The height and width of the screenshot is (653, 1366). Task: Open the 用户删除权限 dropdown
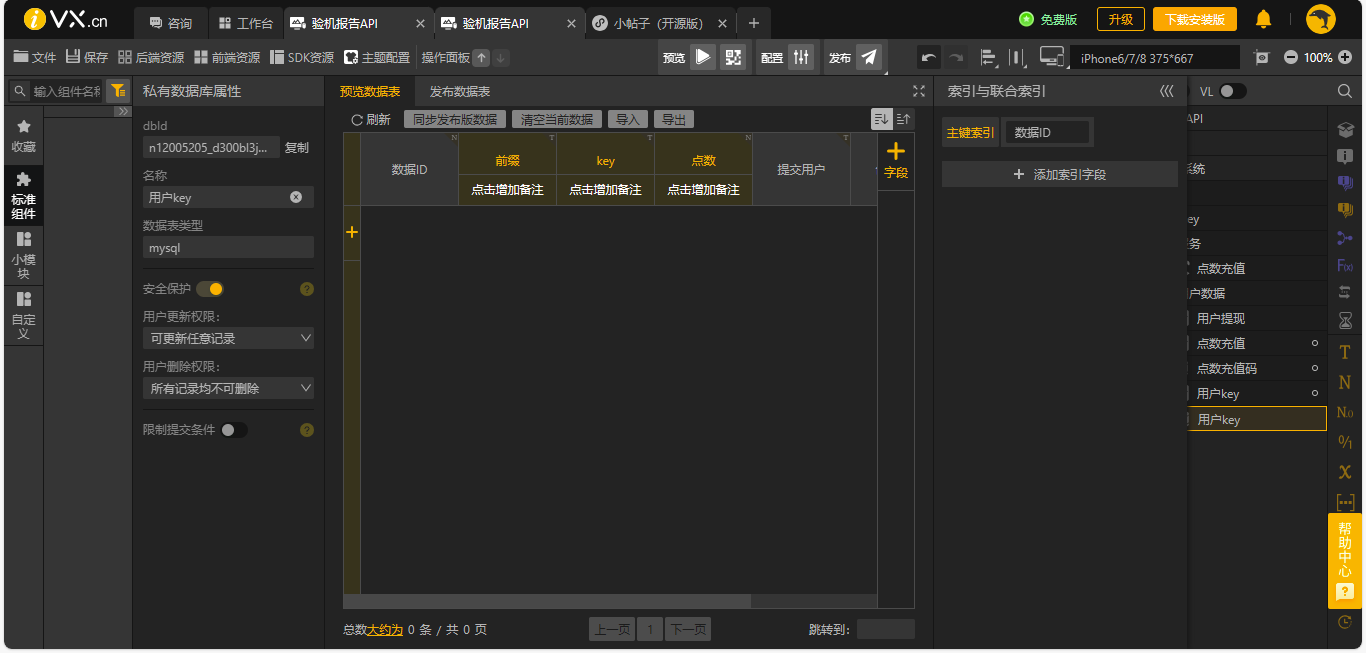pyautogui.click(x=228, y=388)
